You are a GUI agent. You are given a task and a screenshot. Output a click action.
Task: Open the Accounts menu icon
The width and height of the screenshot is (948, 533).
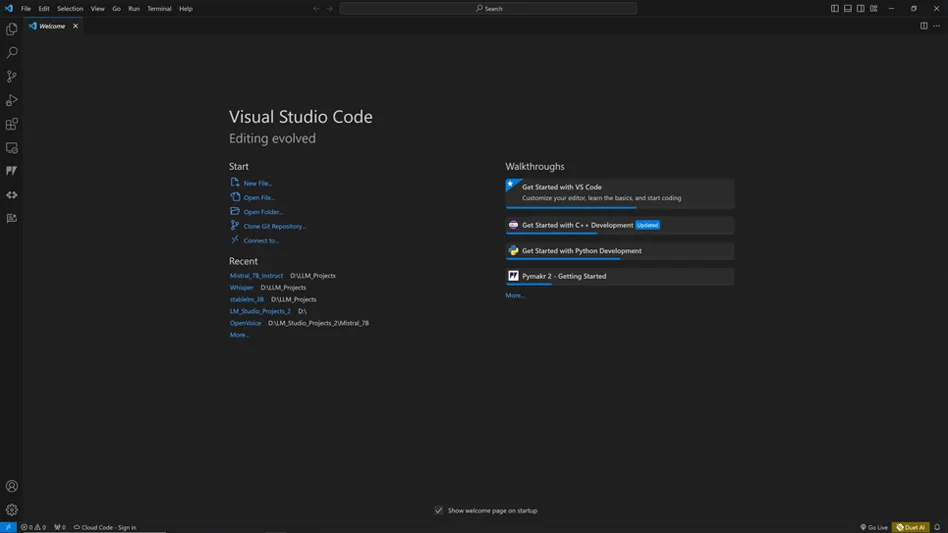(11, 486)
